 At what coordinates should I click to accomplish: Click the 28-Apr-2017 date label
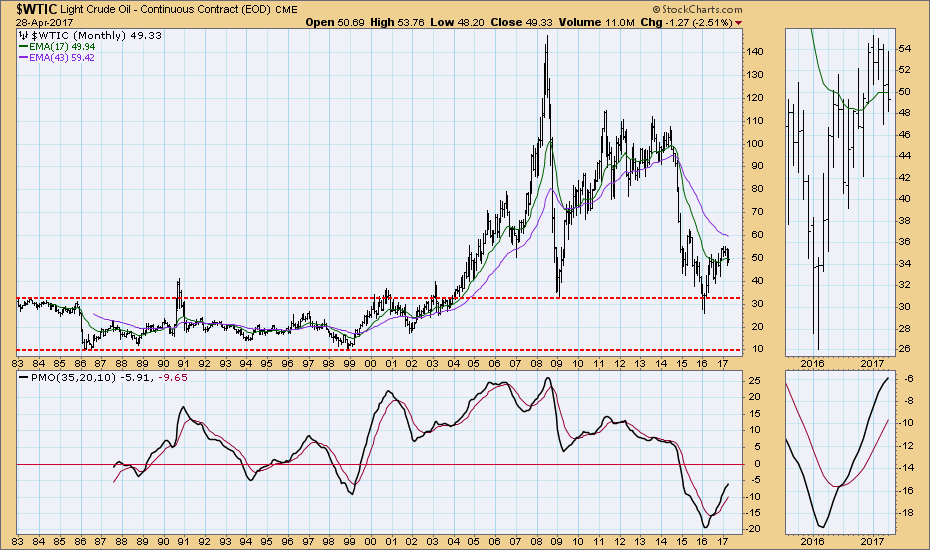[36, 21]
